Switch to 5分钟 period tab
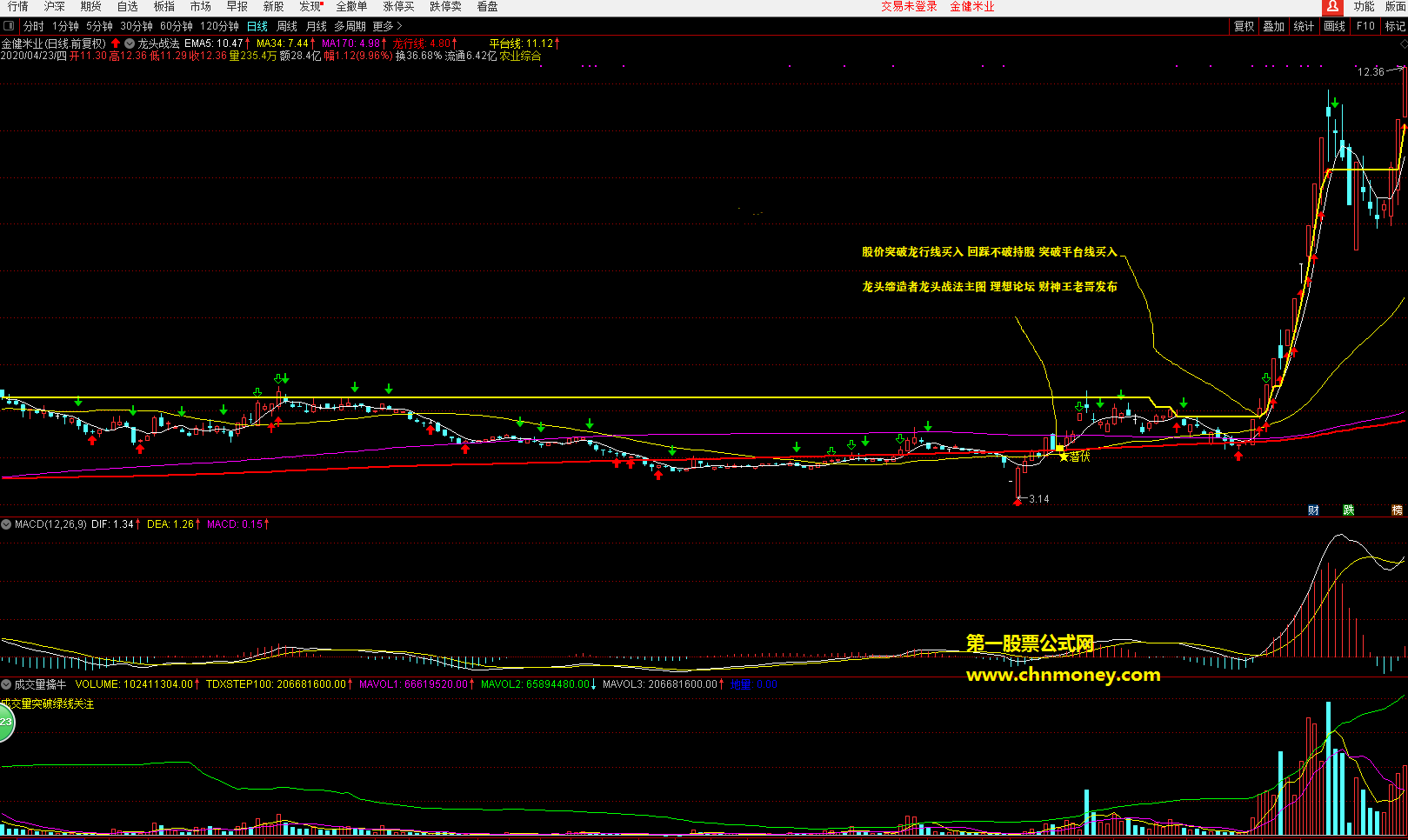This screenshot has height=840, width=1408. click(x=99, y=26)
